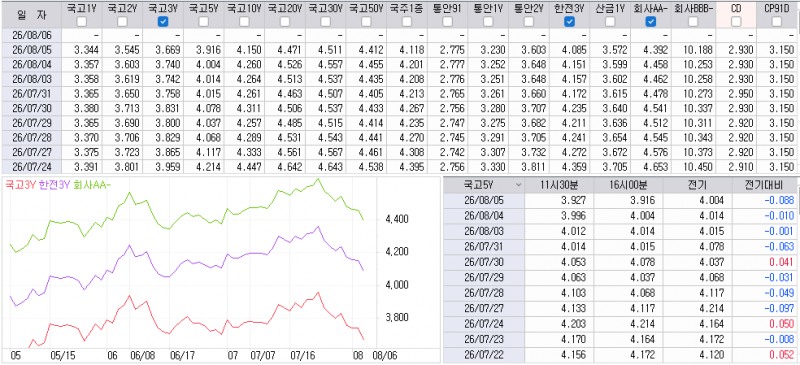The height and width of the screenshot is (365, 800).
Task: Click the 10.450 value under 회사BBB-
Action: click(696, 166)
